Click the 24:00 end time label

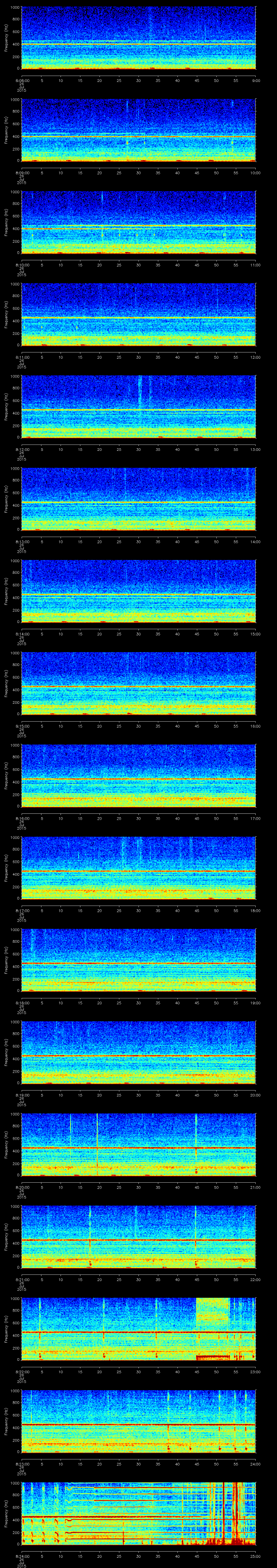coord(256,1464)
